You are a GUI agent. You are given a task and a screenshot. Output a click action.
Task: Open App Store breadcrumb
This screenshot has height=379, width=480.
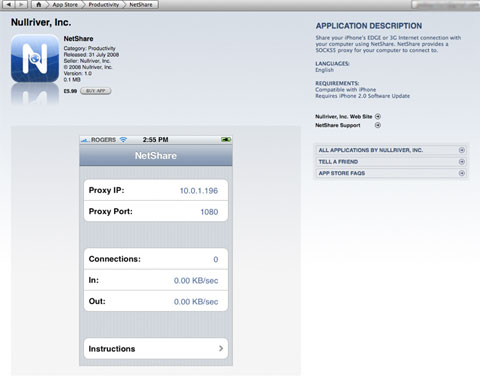pos(65,5)
